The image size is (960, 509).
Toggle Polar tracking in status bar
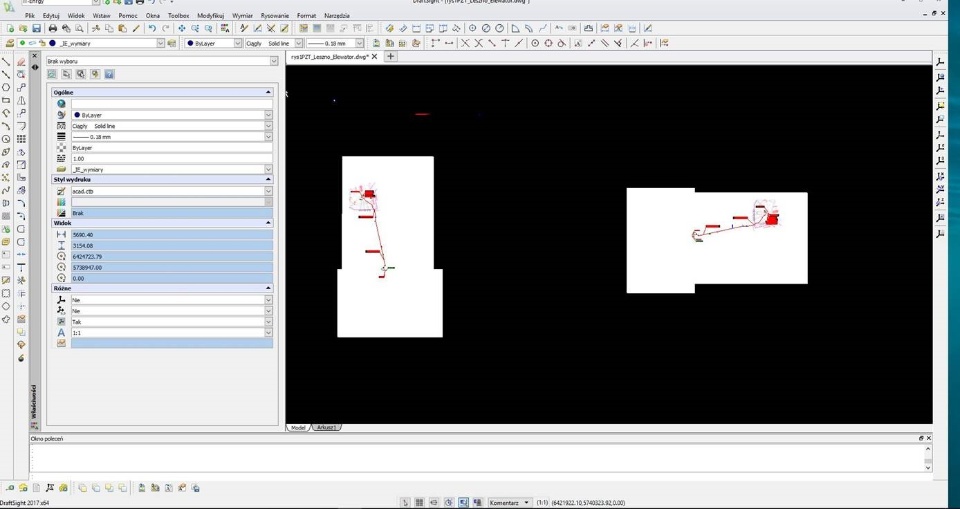(449, 502)
